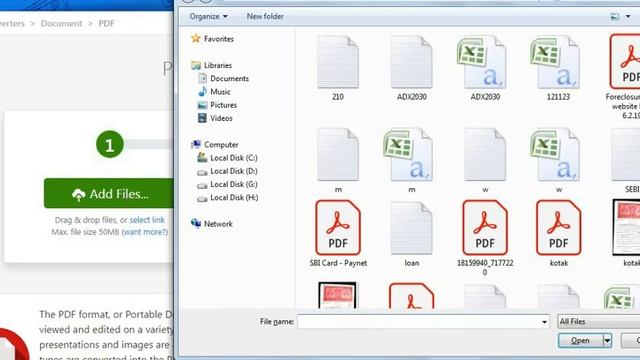The width and height of the screenshot is (640, 360).
Task: Select the blank ADX2030 document file
Action: pyautogui.click(x=411, y=68)
